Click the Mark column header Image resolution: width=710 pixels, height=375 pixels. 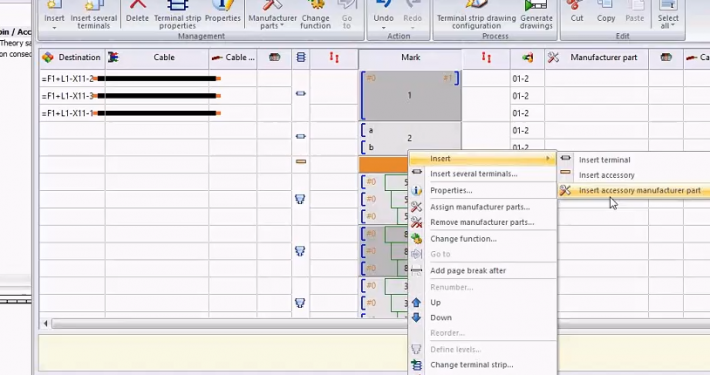click(x=410, y=58)
